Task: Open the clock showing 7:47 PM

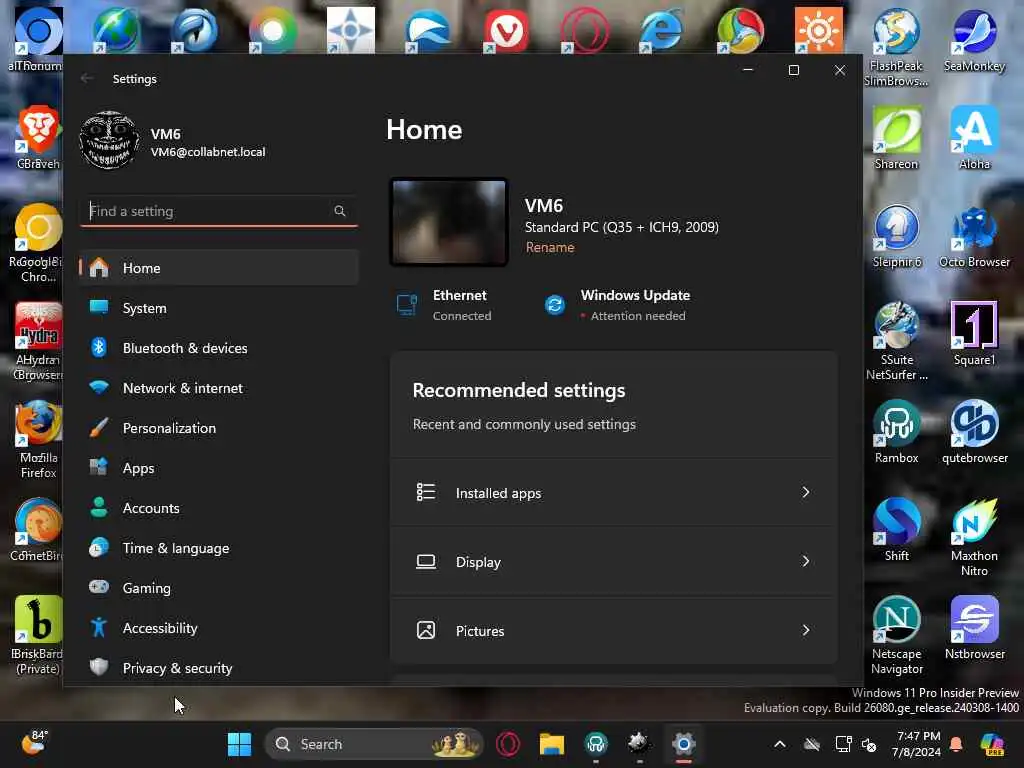Action: coord(918,744)
